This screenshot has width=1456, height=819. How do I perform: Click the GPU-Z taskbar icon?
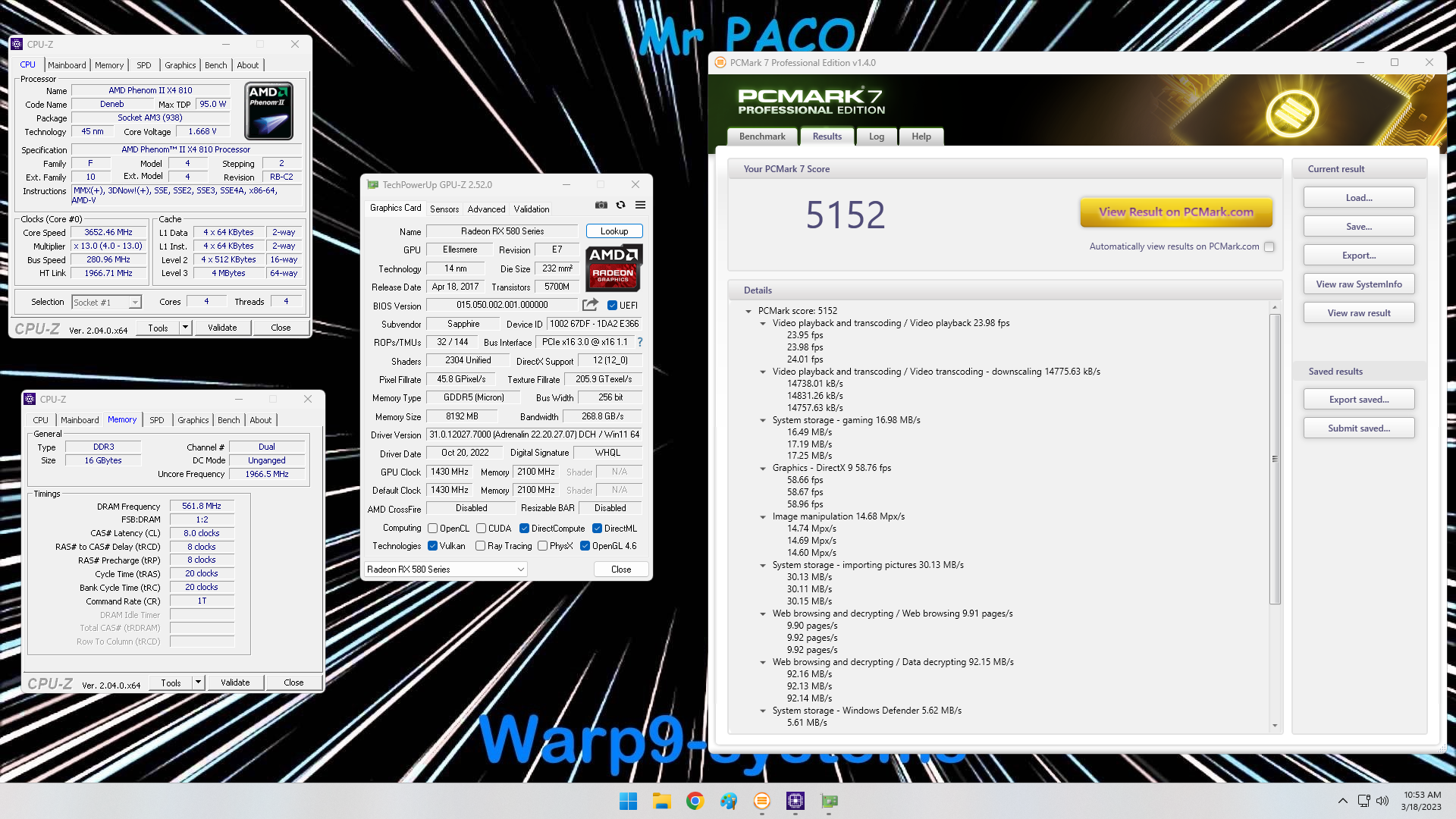point(829,801)
